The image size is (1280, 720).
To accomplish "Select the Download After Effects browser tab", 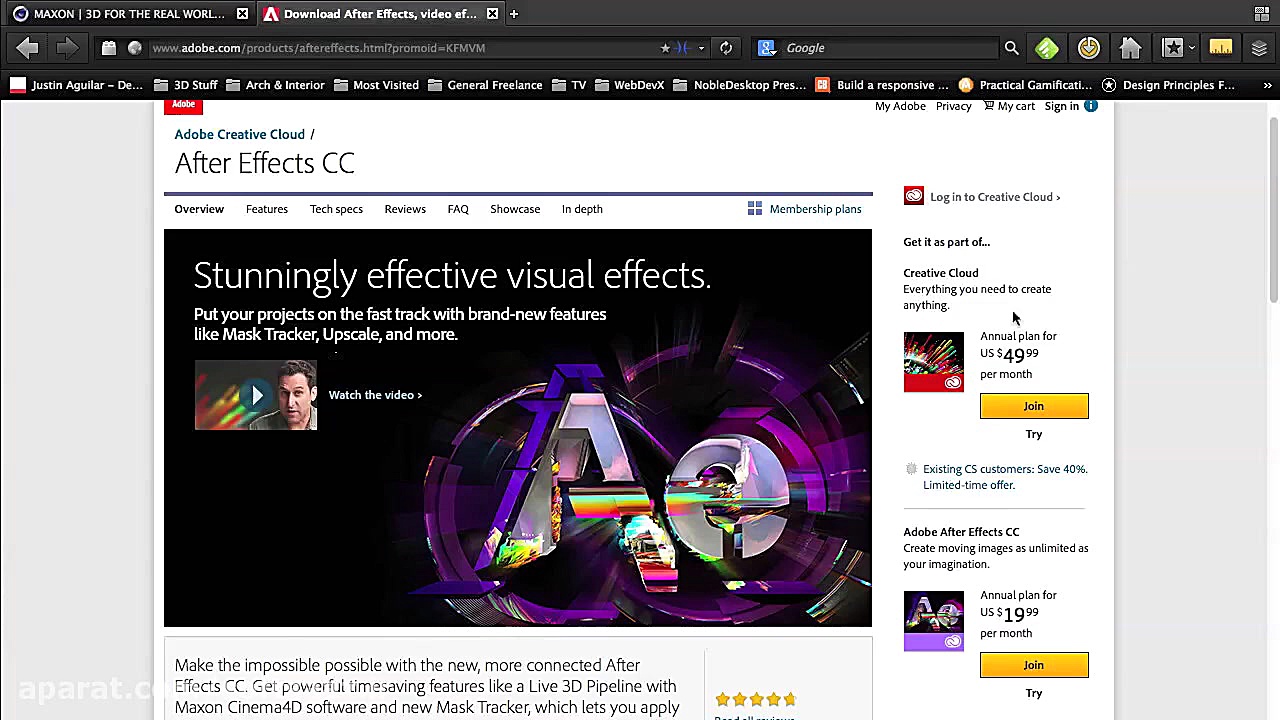I will tap(380, 14).
